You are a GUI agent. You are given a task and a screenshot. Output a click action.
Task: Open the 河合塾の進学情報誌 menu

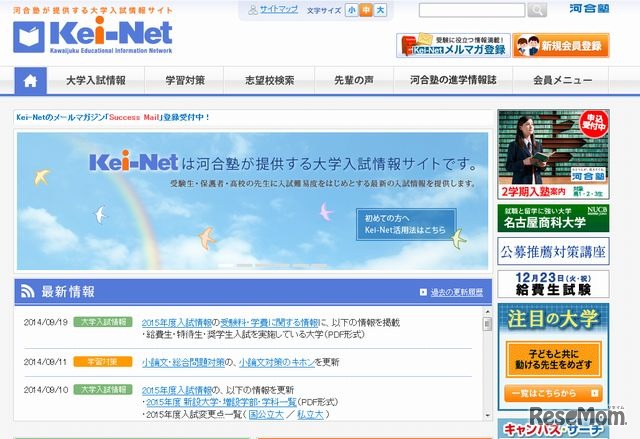point(453,80)
